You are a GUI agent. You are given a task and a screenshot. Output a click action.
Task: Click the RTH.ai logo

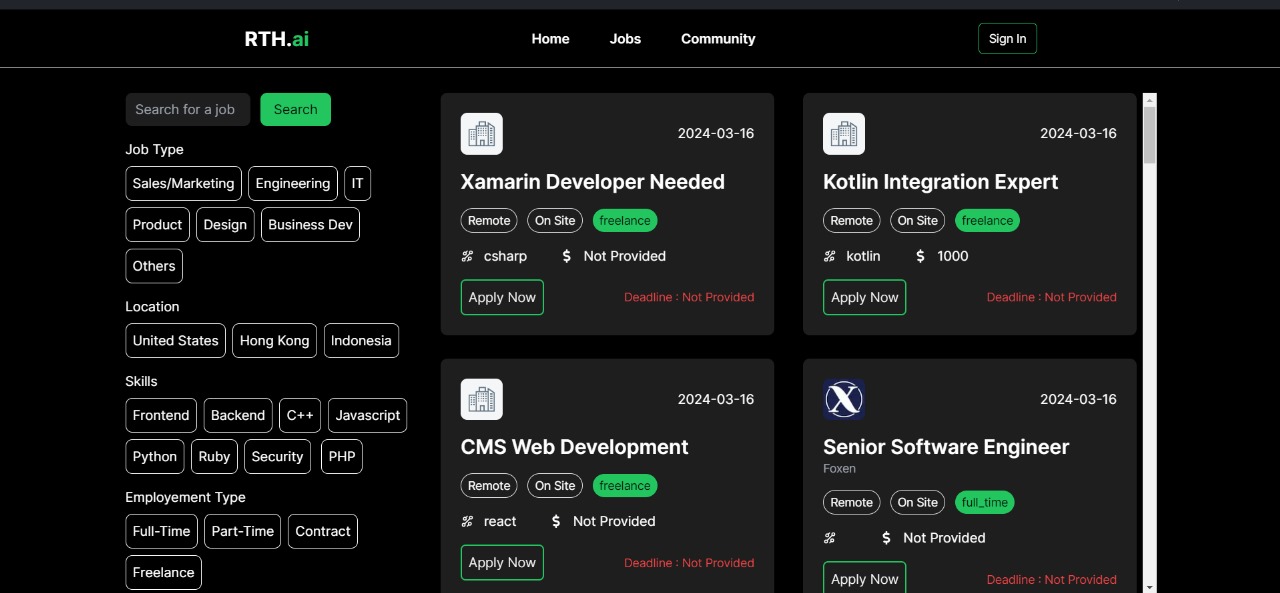click(277, 39)
